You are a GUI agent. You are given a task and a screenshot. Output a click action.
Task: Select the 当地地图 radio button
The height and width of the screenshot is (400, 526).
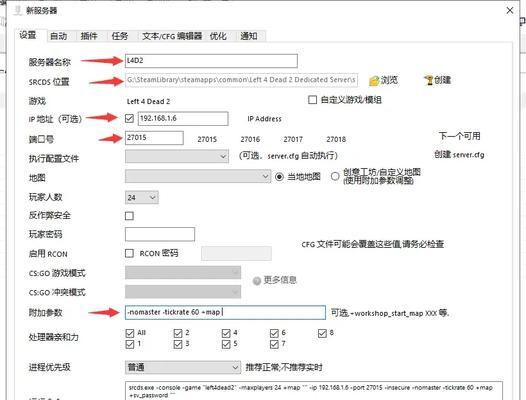tap(279, 177)
